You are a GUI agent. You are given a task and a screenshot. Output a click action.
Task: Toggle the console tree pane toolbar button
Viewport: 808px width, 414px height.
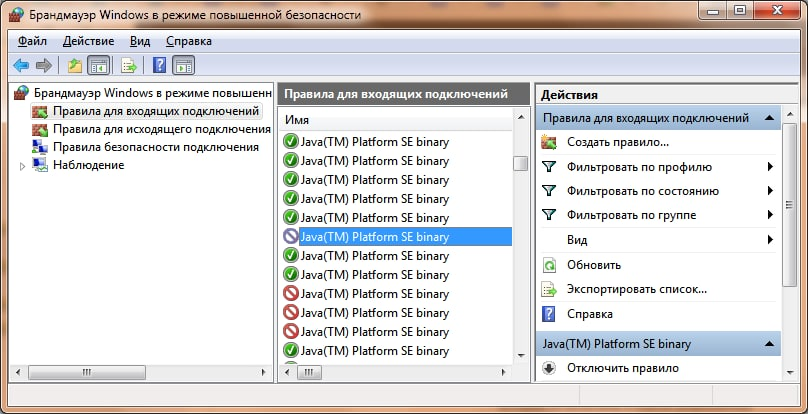click(98, 66)
